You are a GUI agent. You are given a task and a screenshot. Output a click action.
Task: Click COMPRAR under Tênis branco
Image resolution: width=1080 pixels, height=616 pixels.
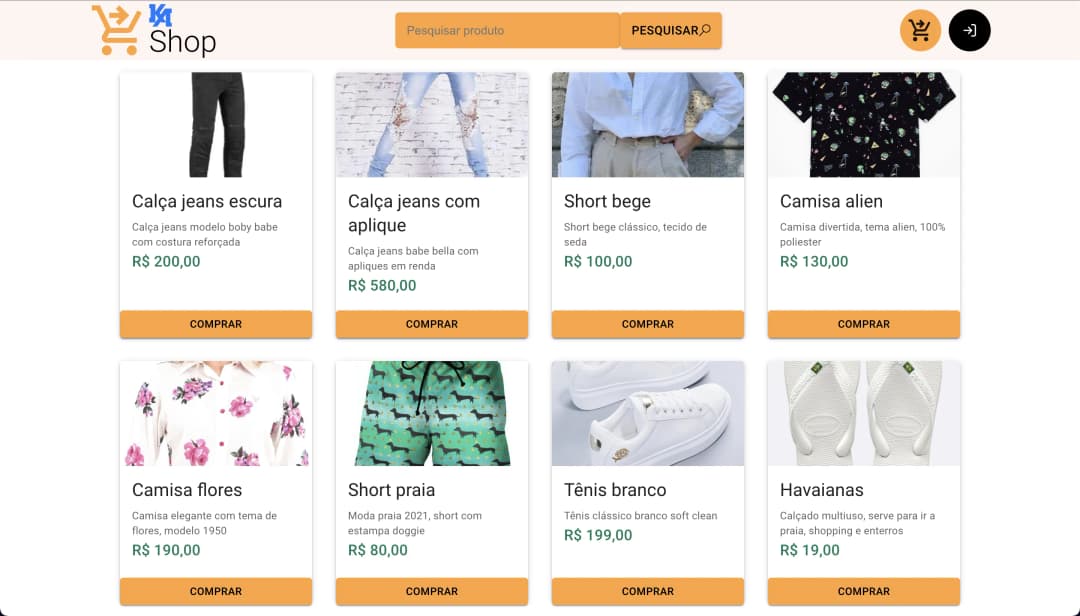[647, 591]
